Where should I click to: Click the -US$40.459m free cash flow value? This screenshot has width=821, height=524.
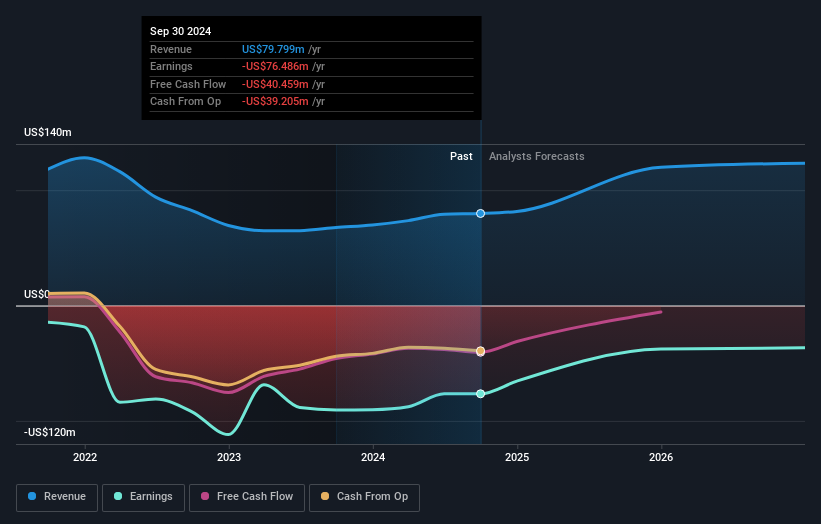[275, 84]
